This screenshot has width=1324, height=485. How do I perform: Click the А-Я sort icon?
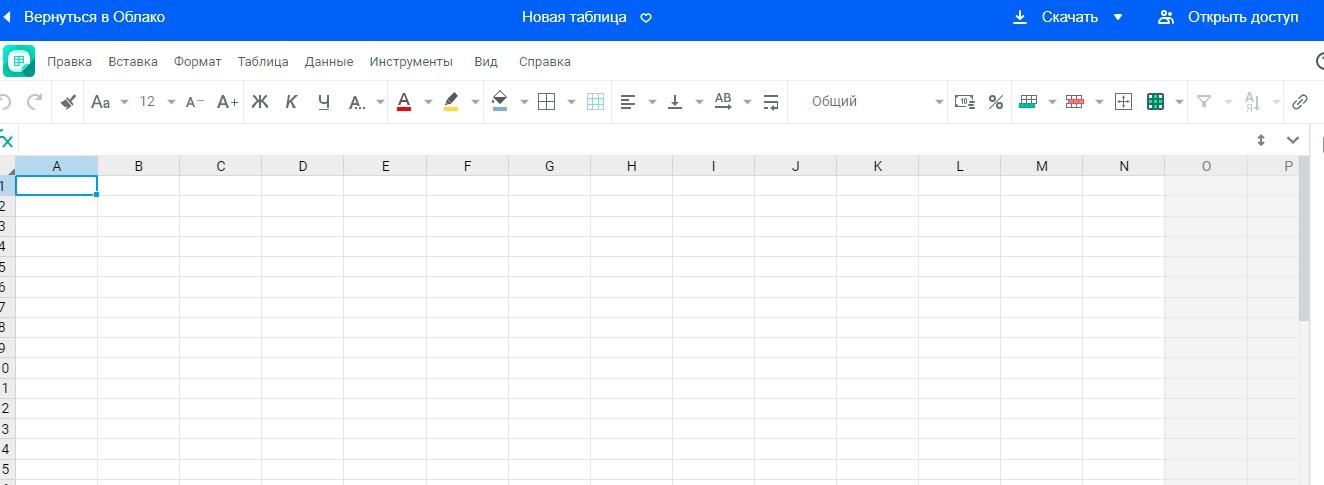click(x=1251, y=101)
